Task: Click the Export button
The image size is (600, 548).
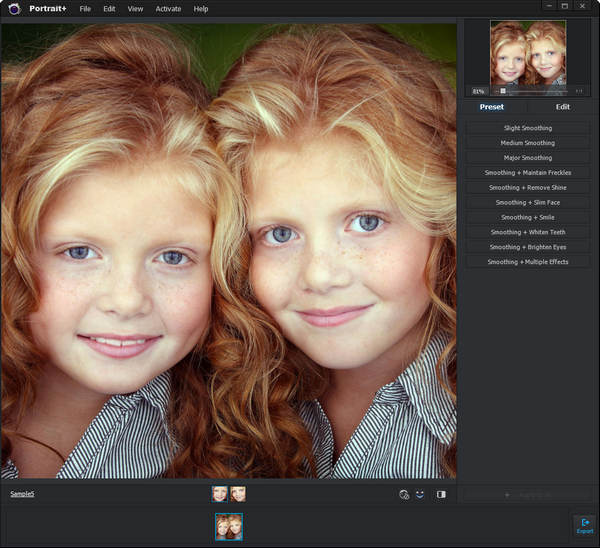Action: click(x=584, y=525)
